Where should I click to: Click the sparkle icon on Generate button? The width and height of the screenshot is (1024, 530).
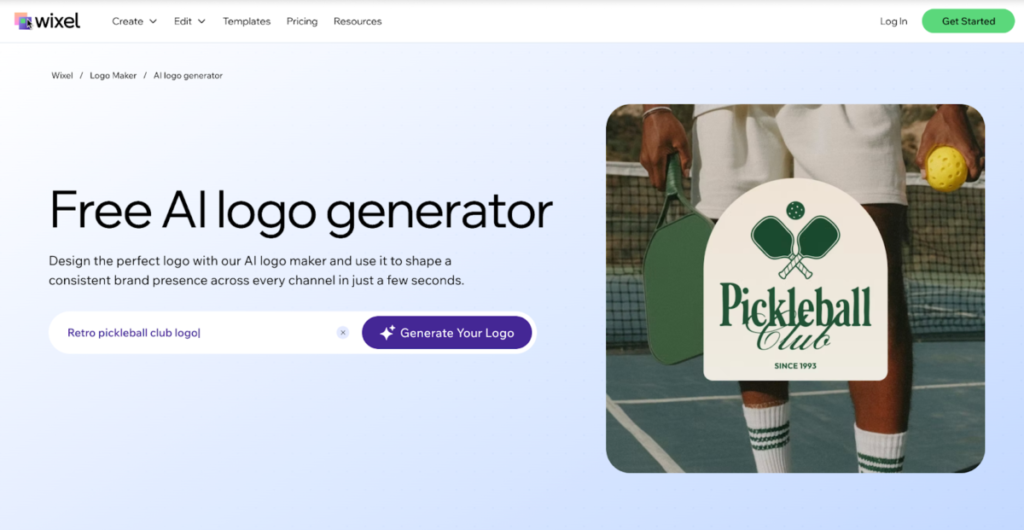387,333
